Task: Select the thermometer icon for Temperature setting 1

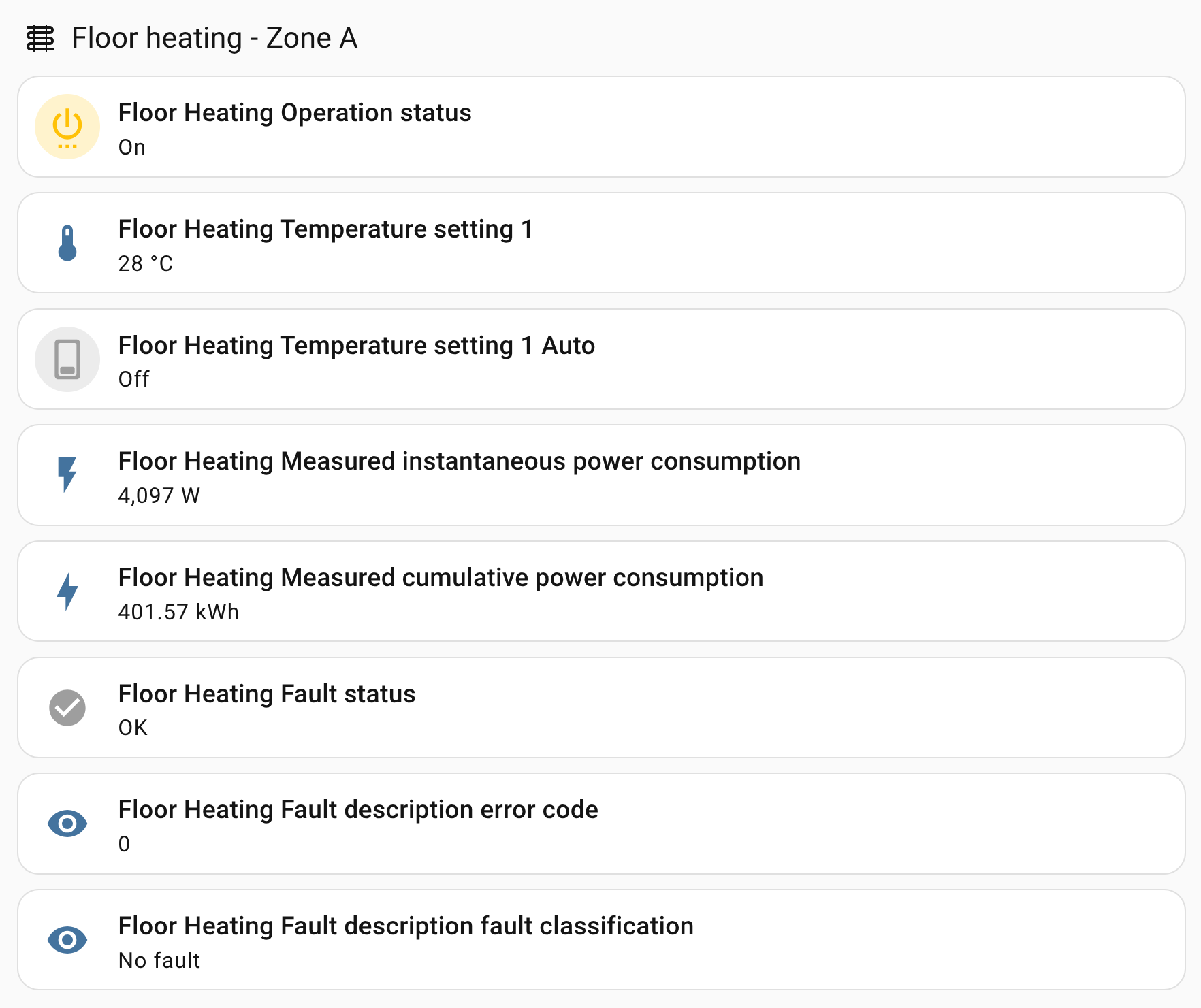Action: [66, 243]
